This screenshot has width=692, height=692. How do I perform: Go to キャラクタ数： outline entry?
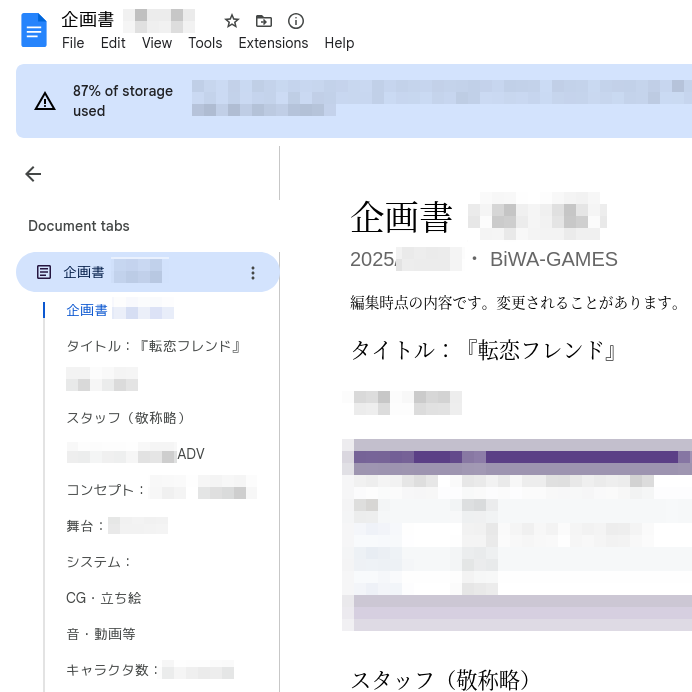pyautogui.click(x=150, y=669)
